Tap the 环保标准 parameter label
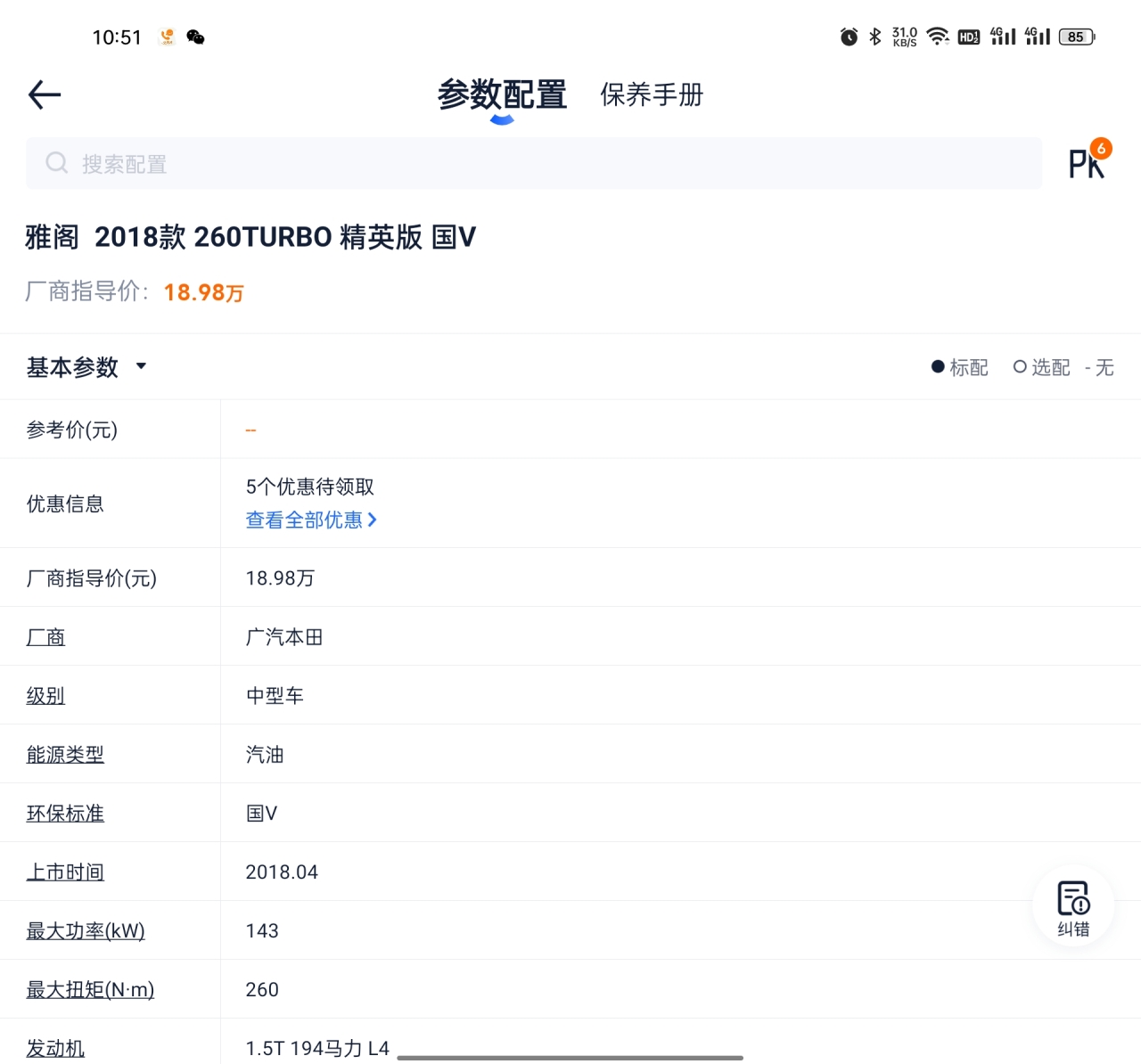This screenshot has width=1141, height=1064. coord(65,814)
